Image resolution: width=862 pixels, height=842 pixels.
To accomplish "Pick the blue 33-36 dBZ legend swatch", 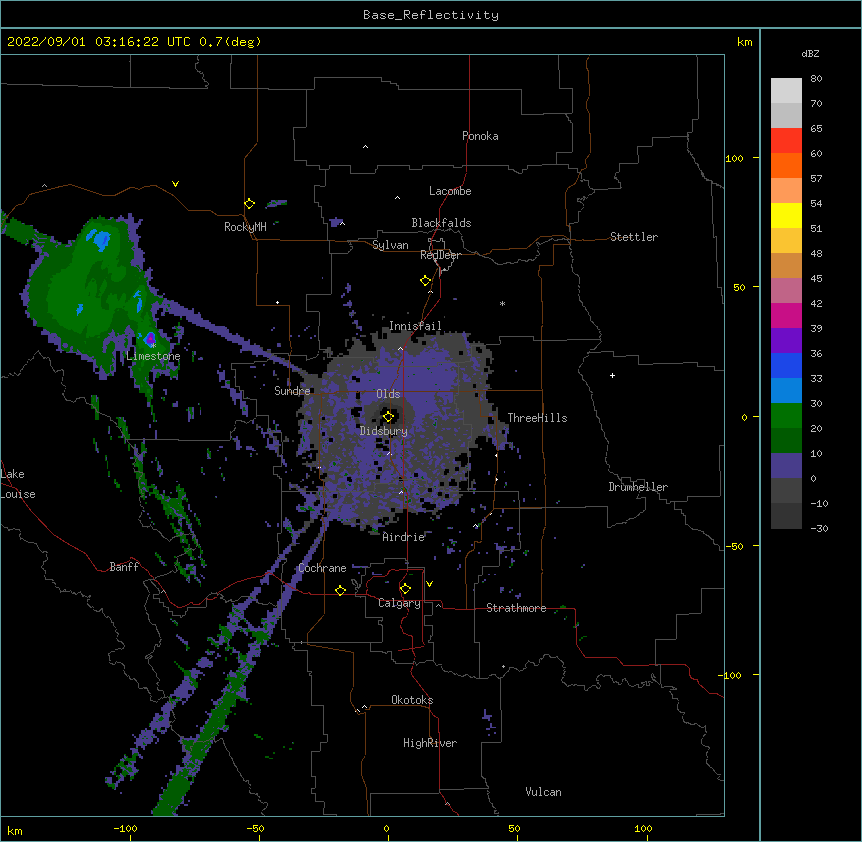I will coord(786,365).
